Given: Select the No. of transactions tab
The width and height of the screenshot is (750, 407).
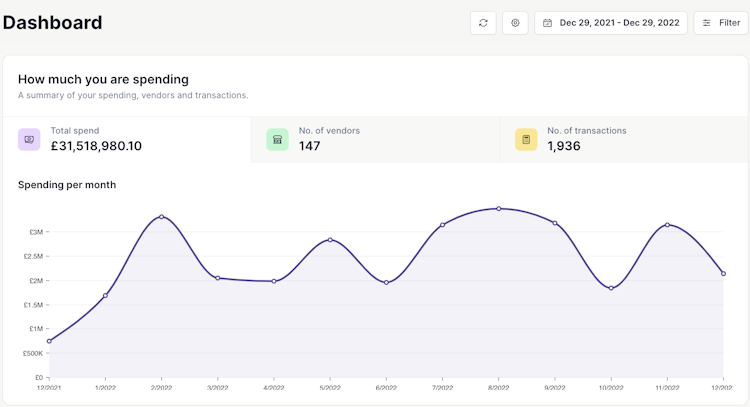Looking at the screenshot, I should (x=624, y=140).
